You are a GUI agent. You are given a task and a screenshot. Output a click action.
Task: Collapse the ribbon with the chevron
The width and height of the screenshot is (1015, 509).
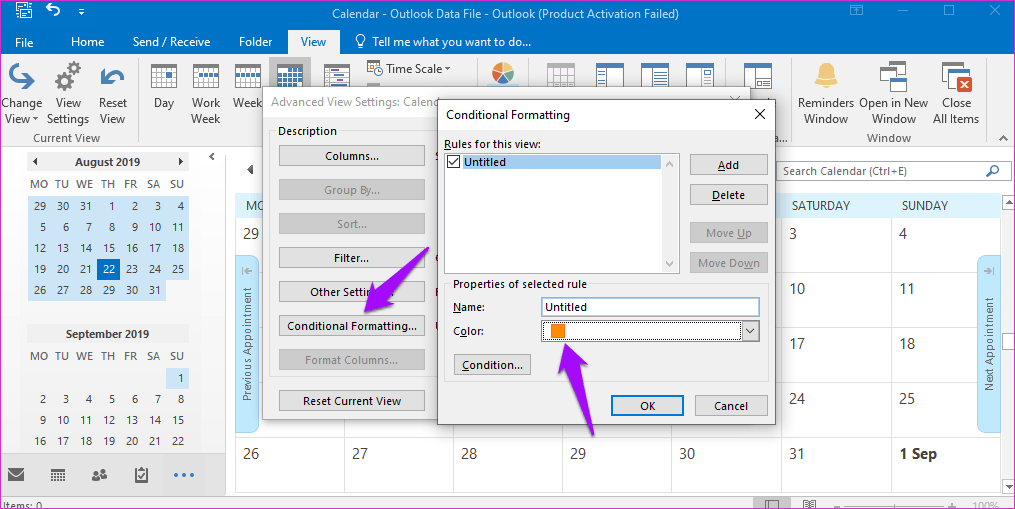1003,138
